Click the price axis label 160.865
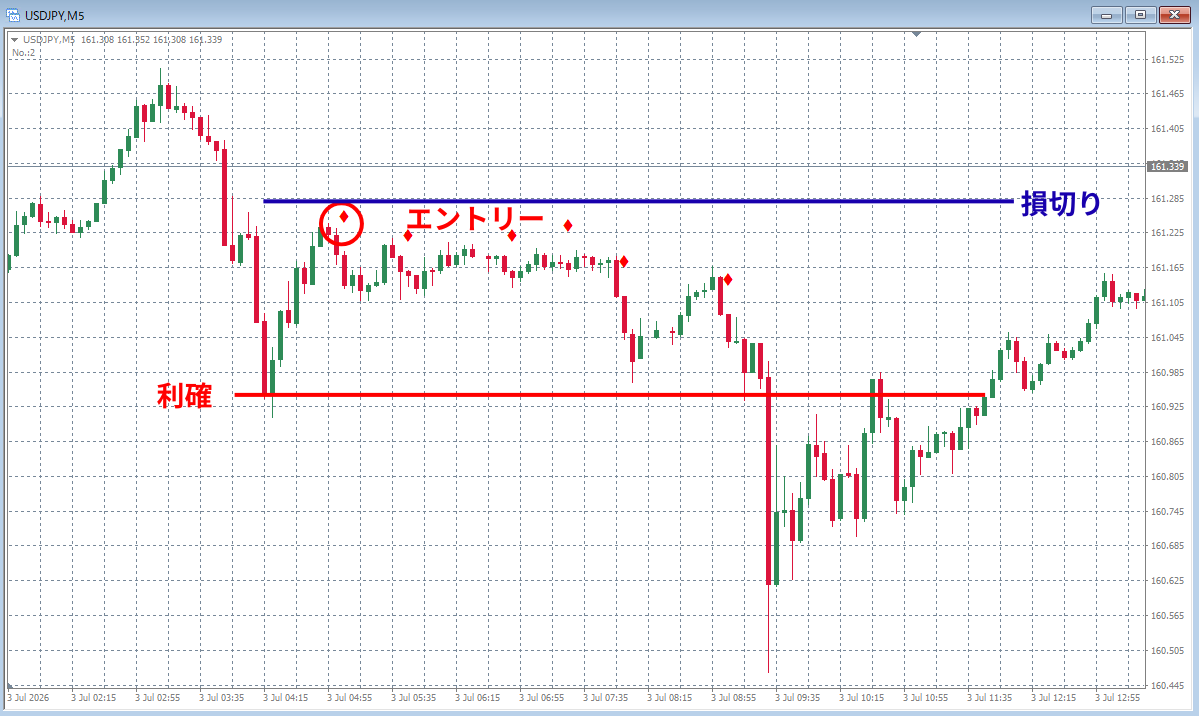The height and width of the screenshot is (716, 1199). click(1167, 441)
